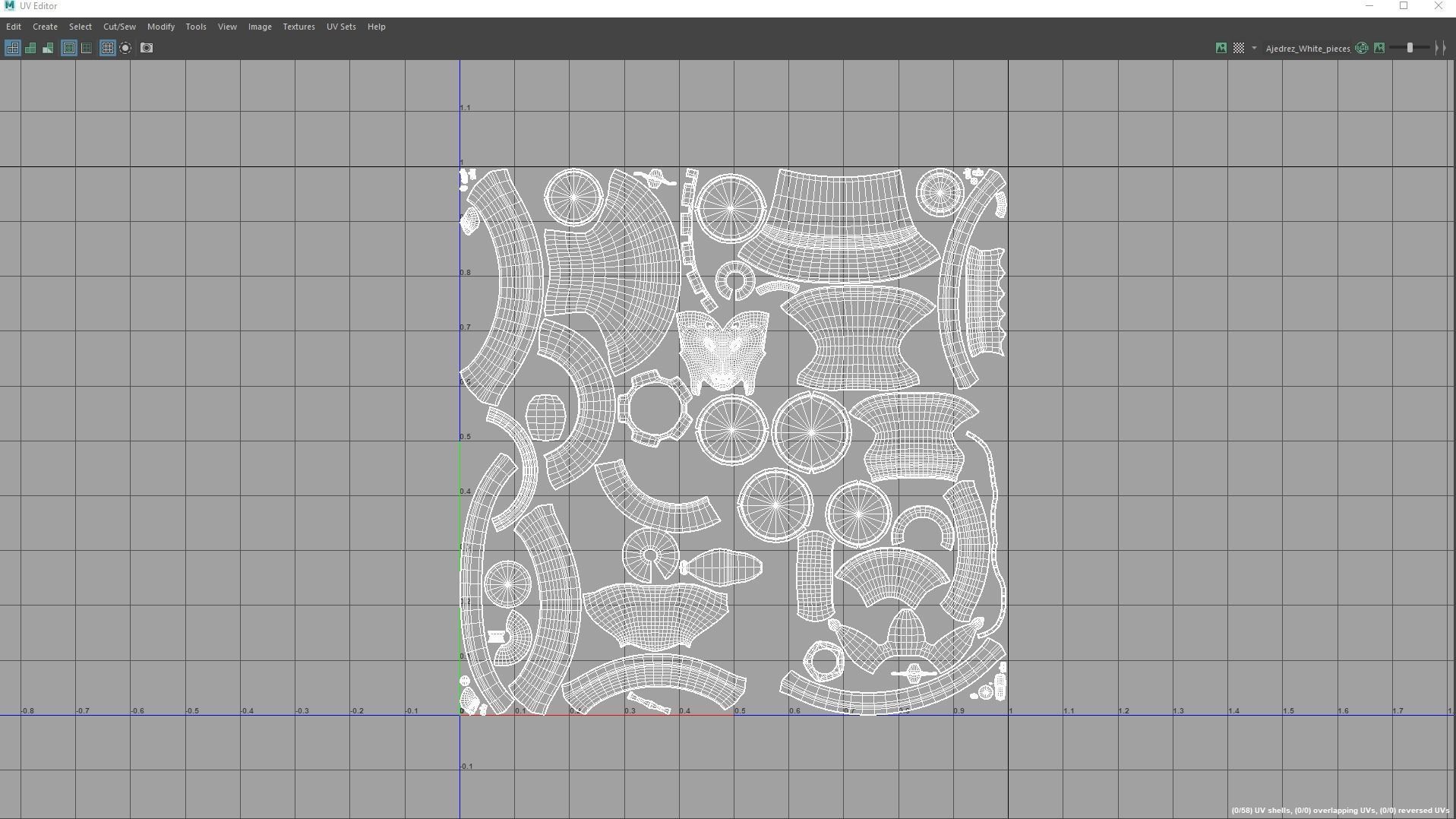The width and height of the screenshot is (1456, 819).
Task: Toggle the Shaded UV shells icon
Action: click(x=30, y=48)
